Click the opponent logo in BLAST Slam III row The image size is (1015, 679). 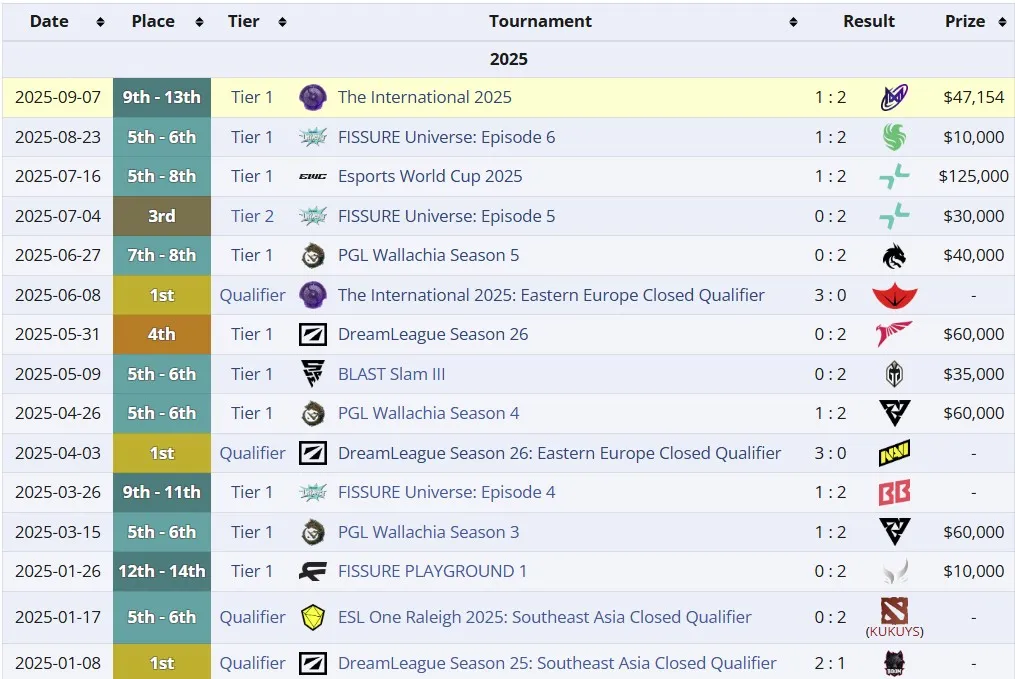(x=895, y=374)
